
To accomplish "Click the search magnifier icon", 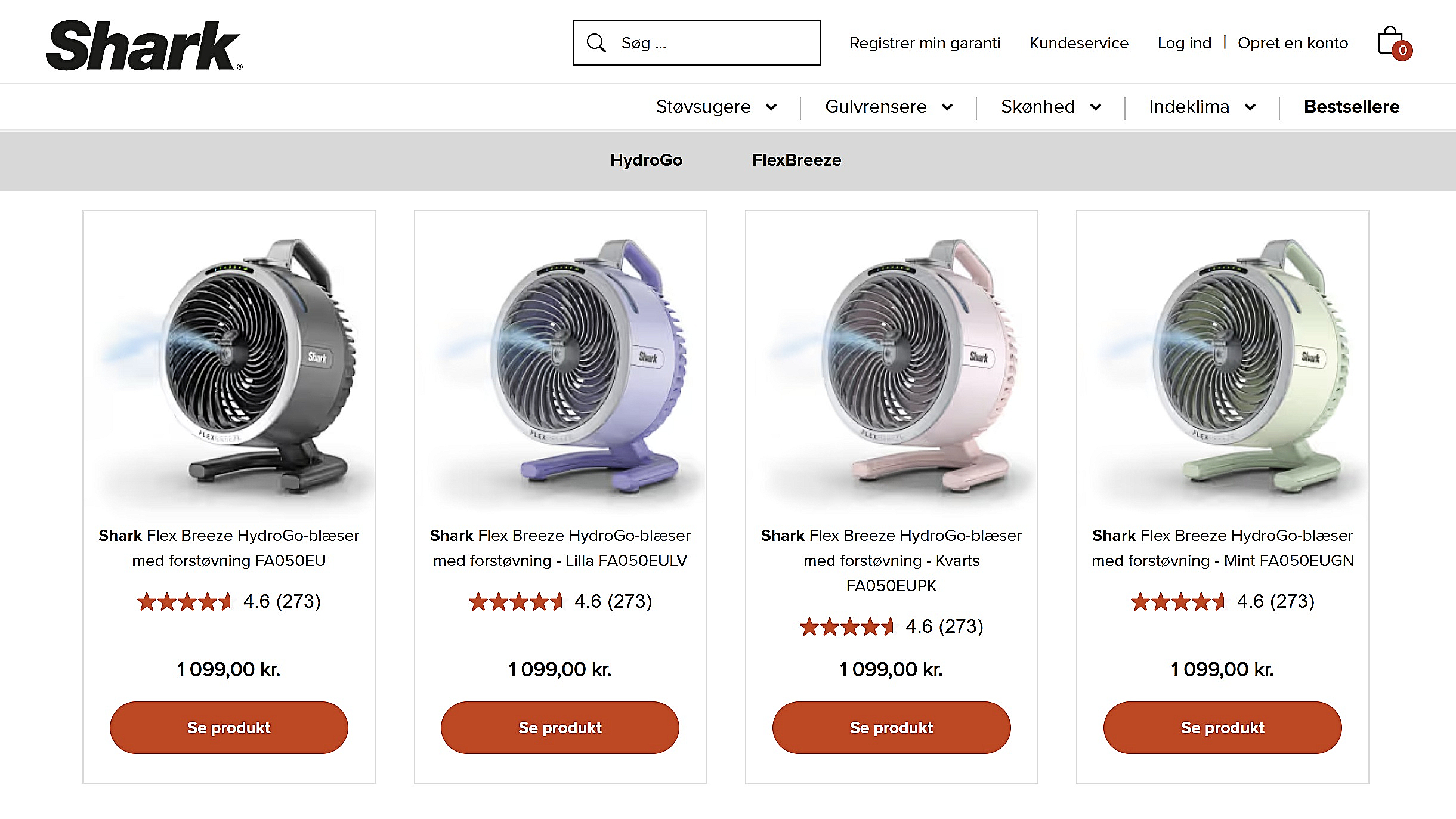I will pos(596,42).
